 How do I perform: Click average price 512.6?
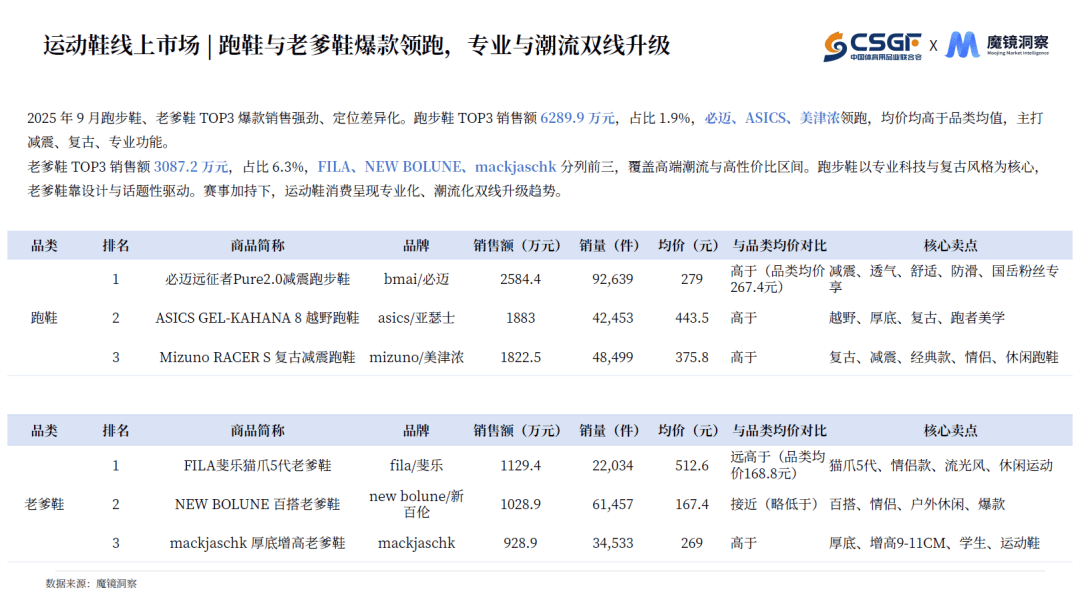click(x=692, y=466)
